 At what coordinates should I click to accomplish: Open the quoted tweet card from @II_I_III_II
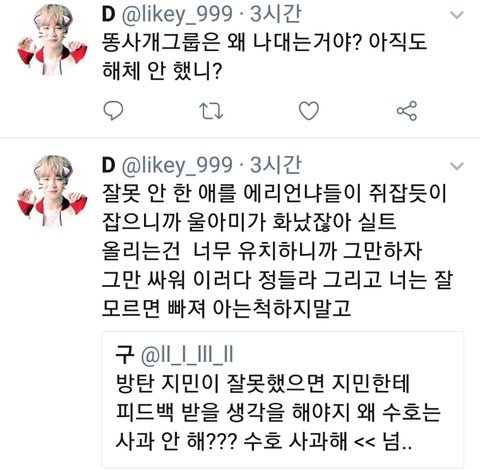(x=283, y=399)
